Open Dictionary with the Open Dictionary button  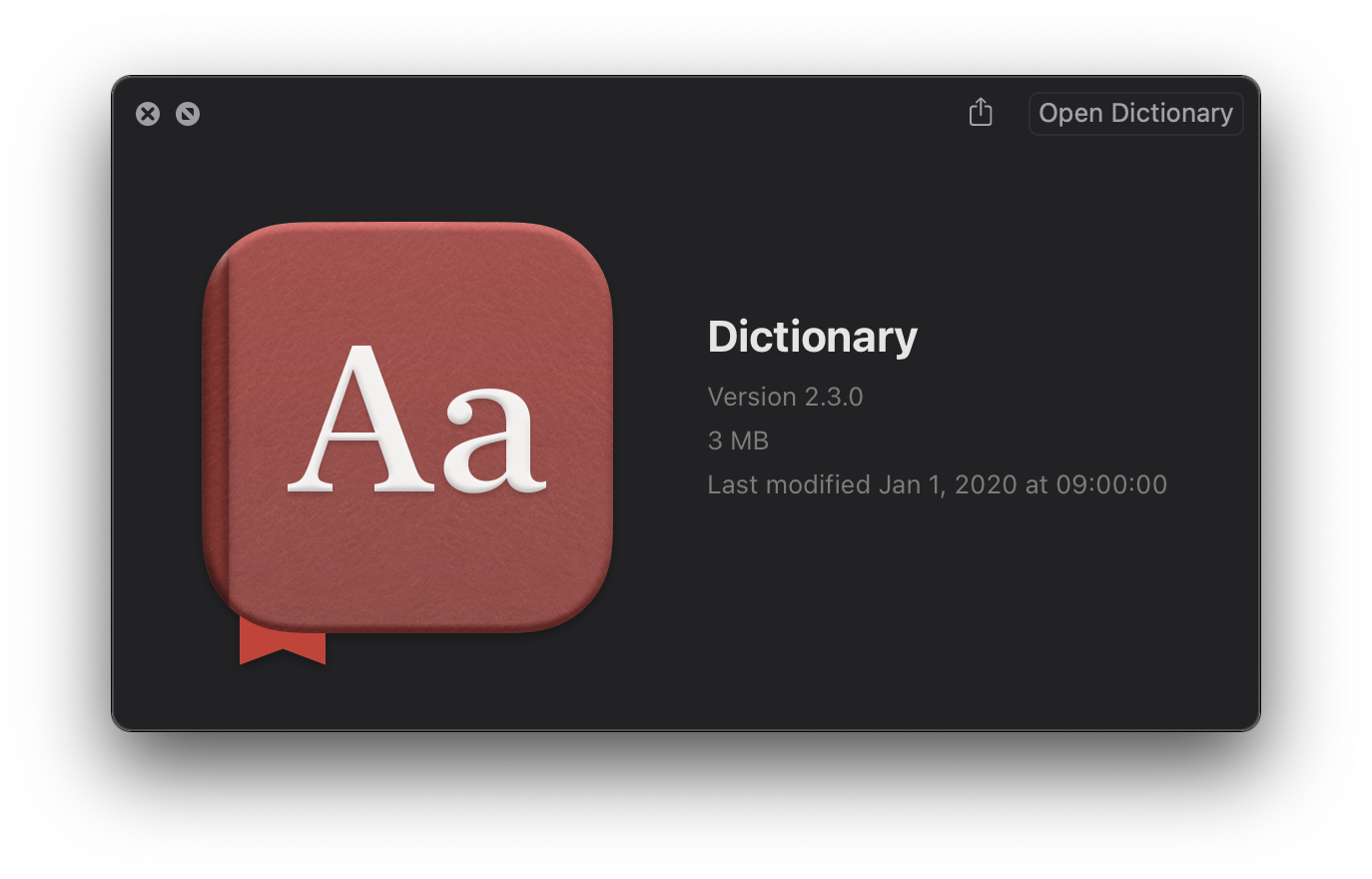coord(1135,113)
